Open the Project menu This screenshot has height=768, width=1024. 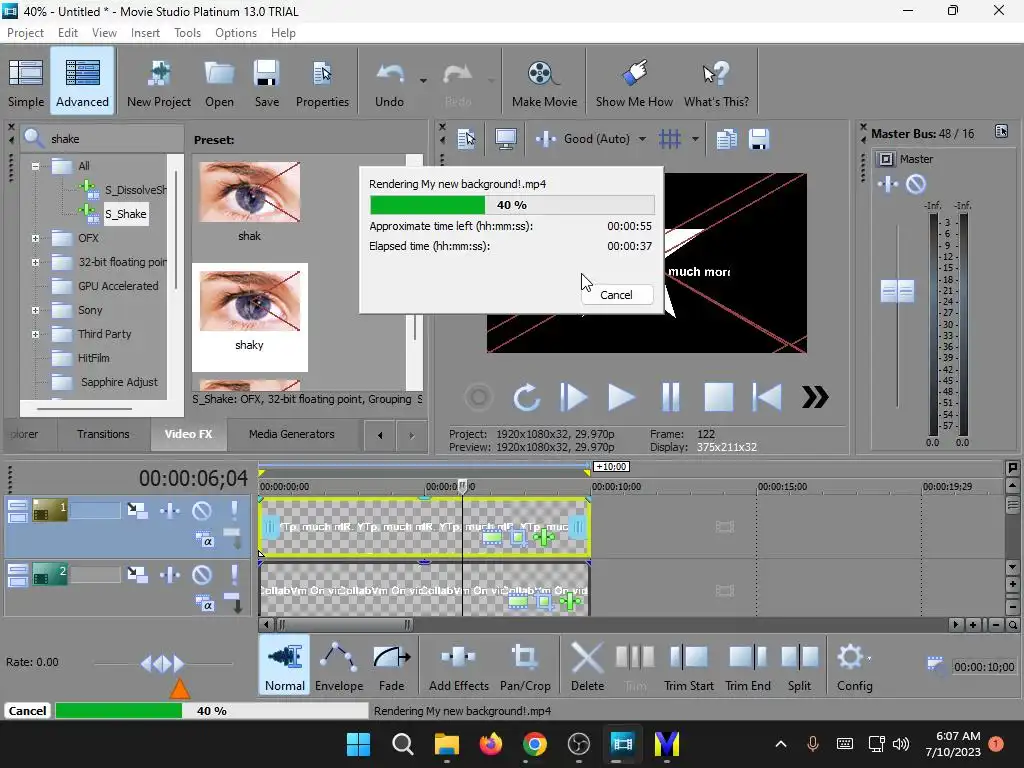pyautogui.click(x=25, y=33)
